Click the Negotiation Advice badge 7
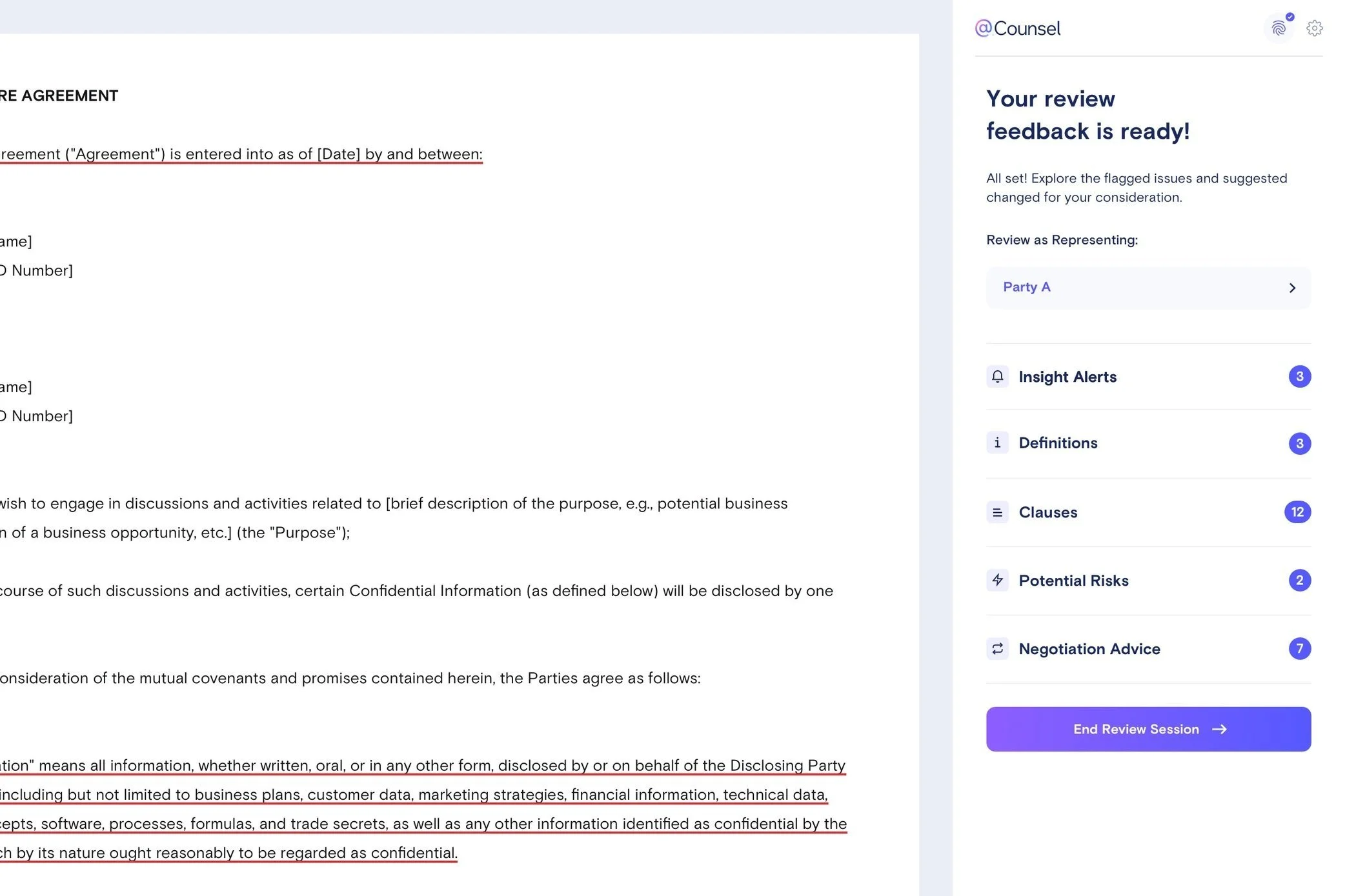Image resolution: width=1345 pixels, height=896 pixels. click(x=1299, y=648)
